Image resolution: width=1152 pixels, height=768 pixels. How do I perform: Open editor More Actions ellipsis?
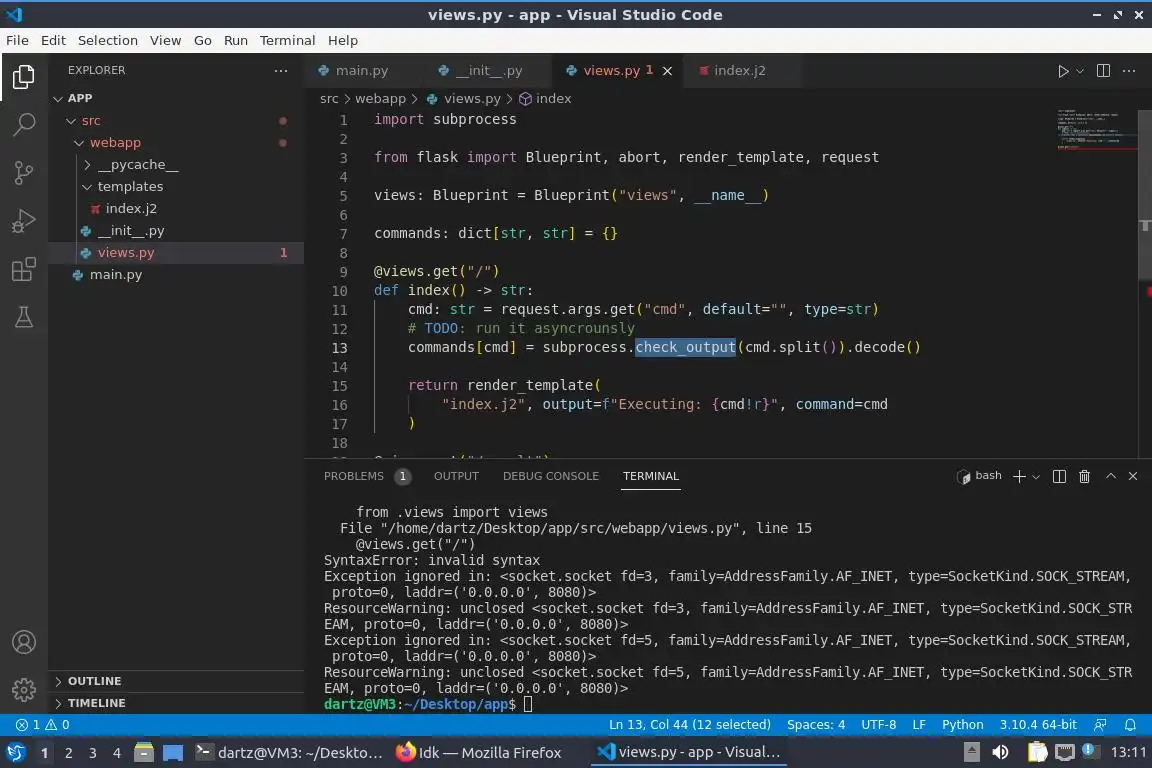[1129, 71]
